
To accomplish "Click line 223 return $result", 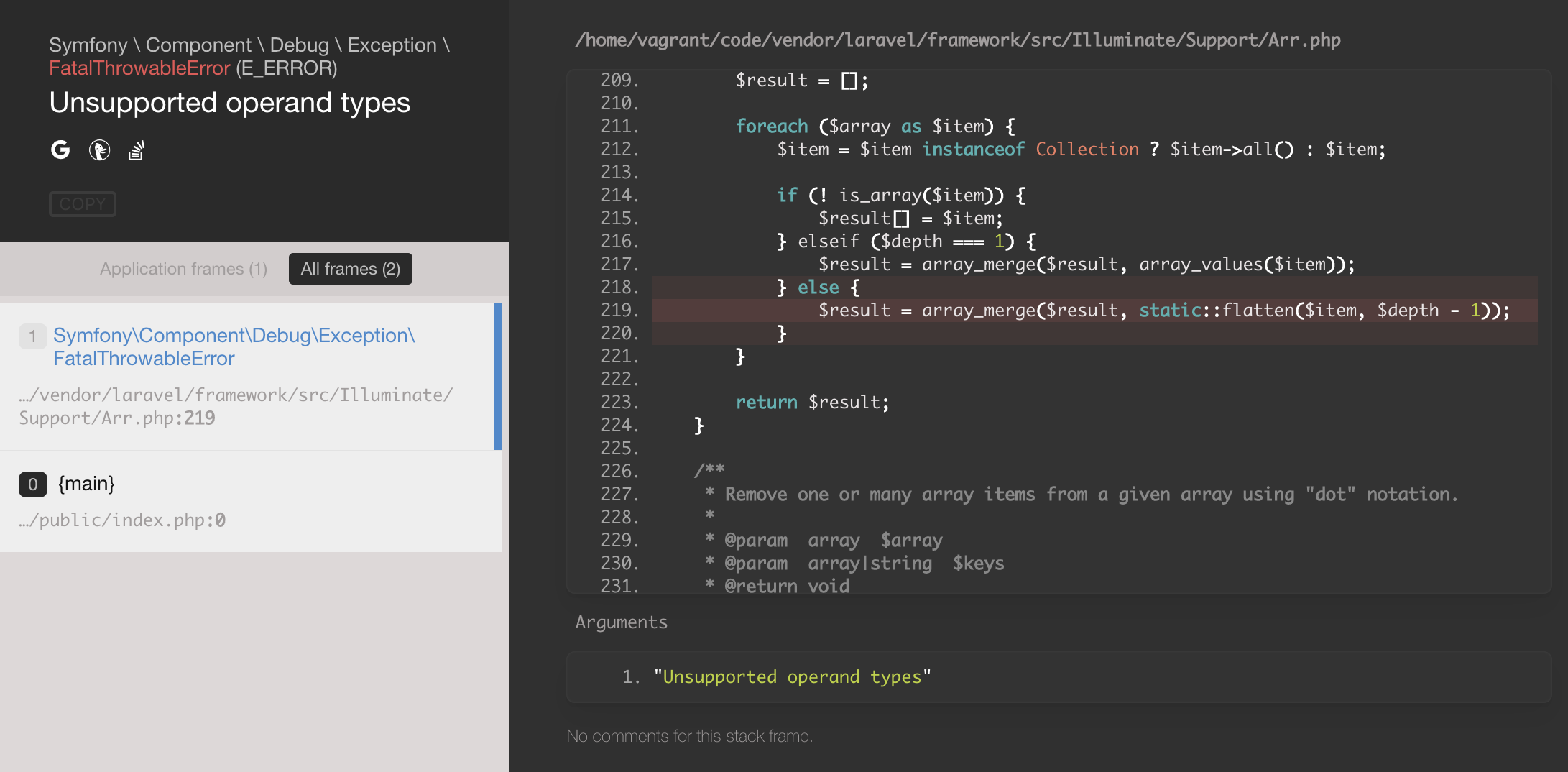I will [813, 403].
